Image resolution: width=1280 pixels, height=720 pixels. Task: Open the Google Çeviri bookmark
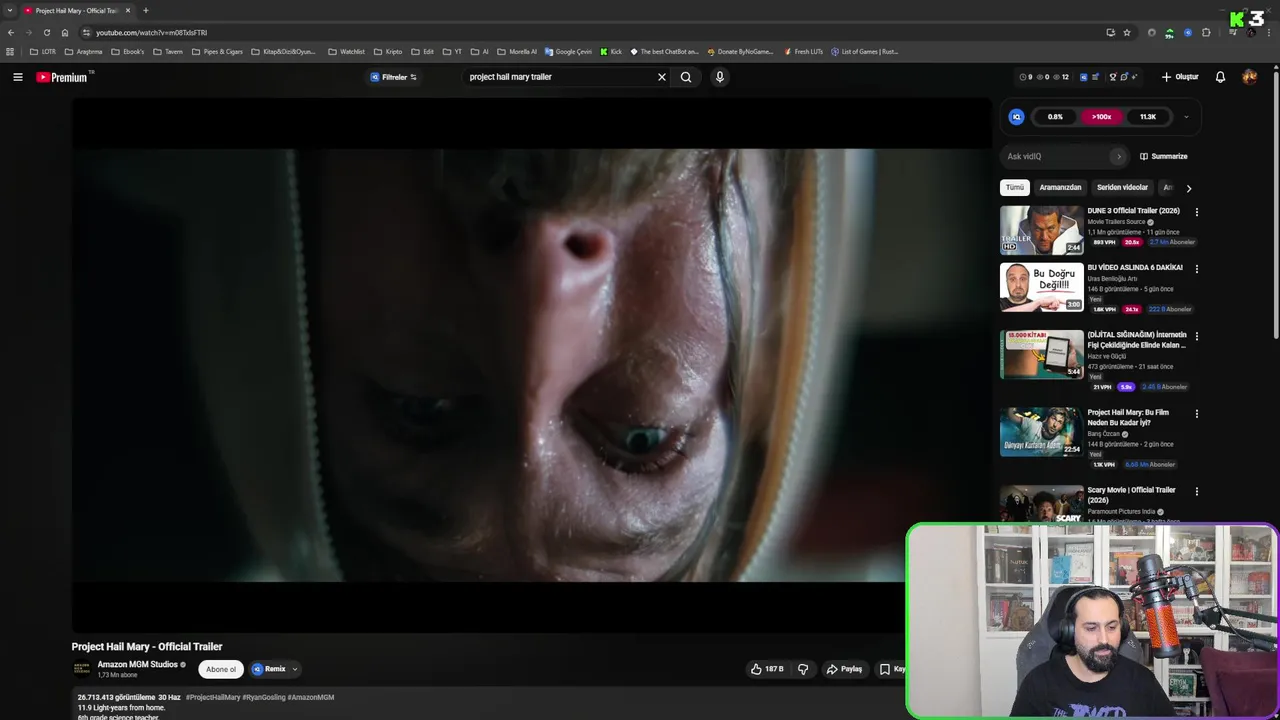click(x=568, y=51)
